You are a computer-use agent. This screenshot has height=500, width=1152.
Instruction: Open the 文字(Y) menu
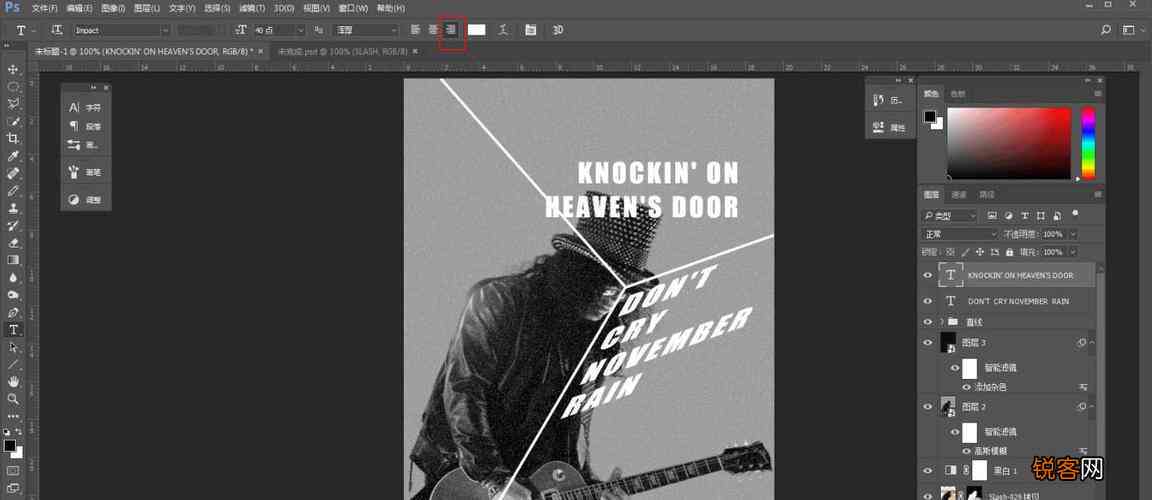point(181,8)
